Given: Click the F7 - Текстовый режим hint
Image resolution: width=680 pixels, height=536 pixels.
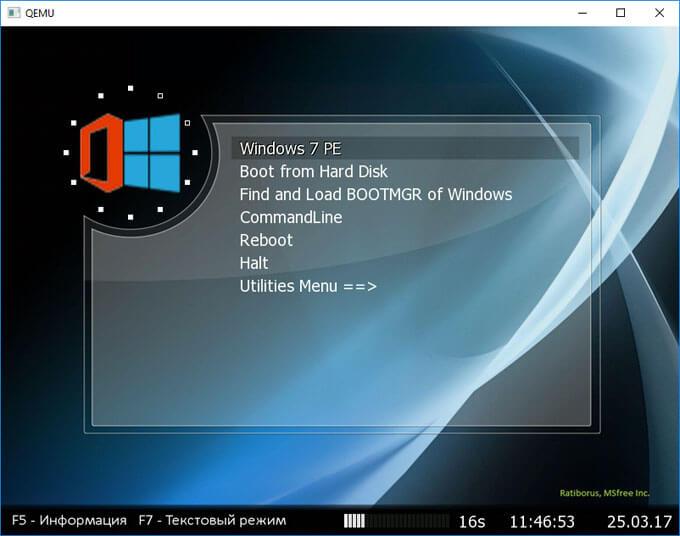Looking at the screenshot, I should pyautogui.click(x=212, y=520).
